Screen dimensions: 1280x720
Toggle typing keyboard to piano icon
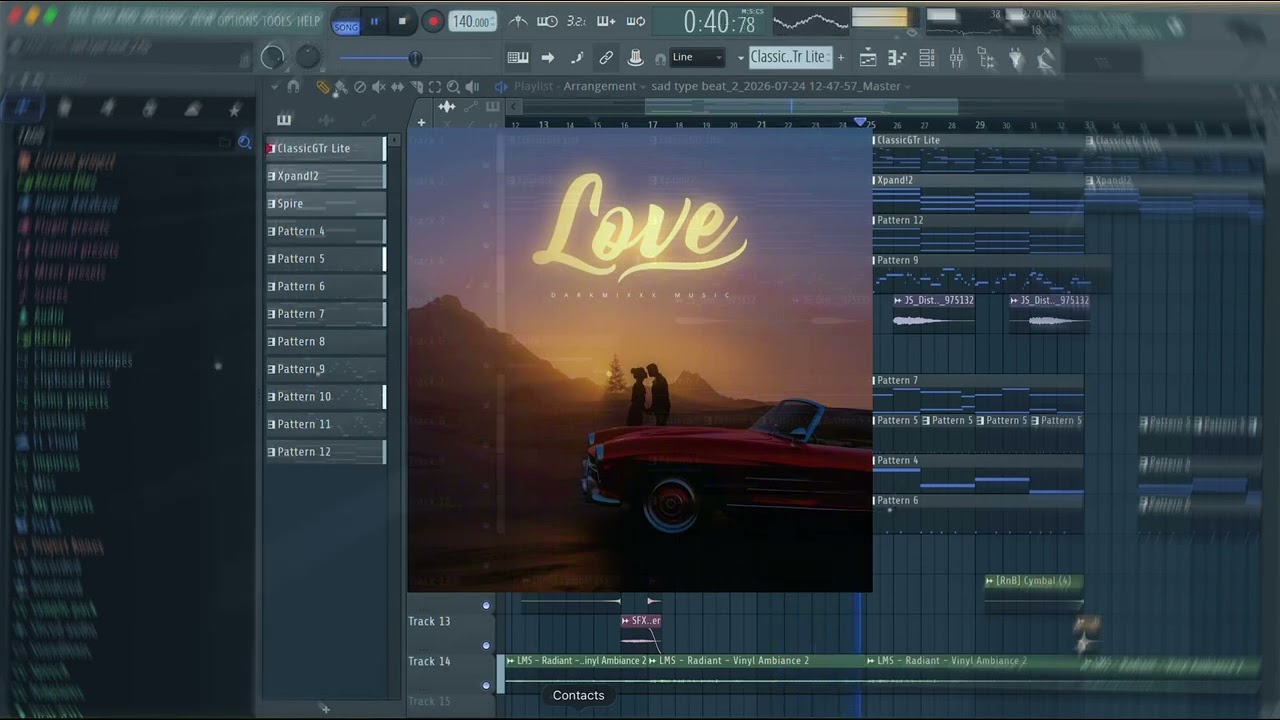click(518, 58)
